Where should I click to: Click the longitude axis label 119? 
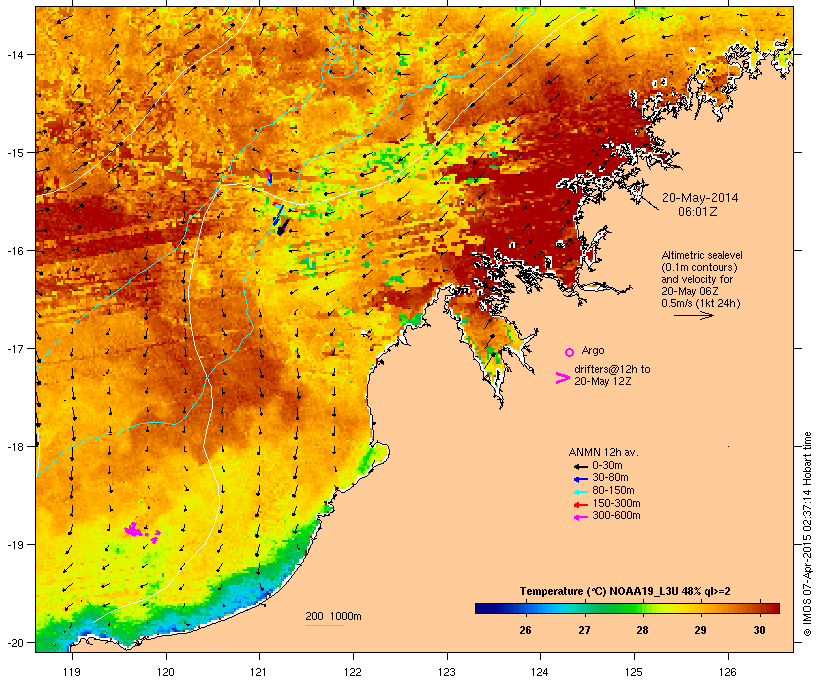(72, 672)
